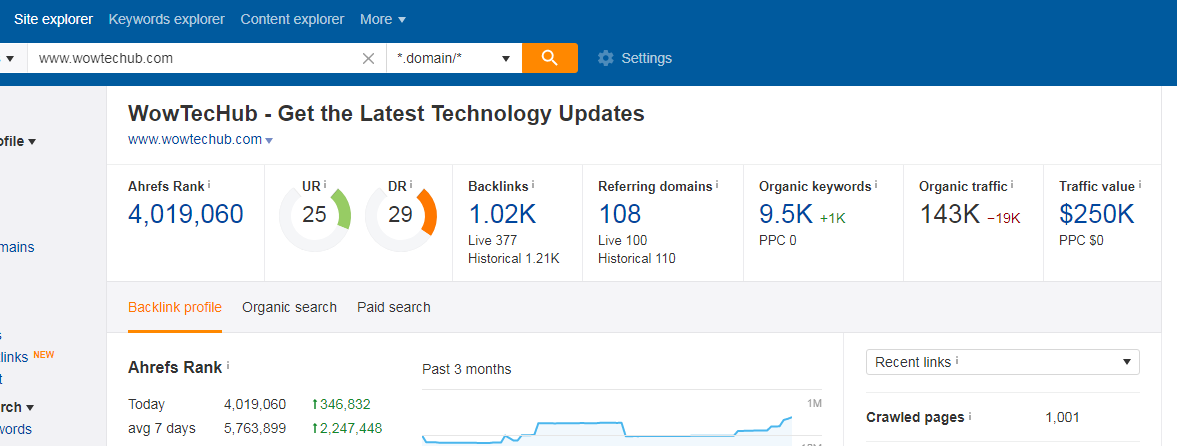Click the 108 Referring domains link
This screenshot has height=446, width=1177.
click(x=620, y=214)
